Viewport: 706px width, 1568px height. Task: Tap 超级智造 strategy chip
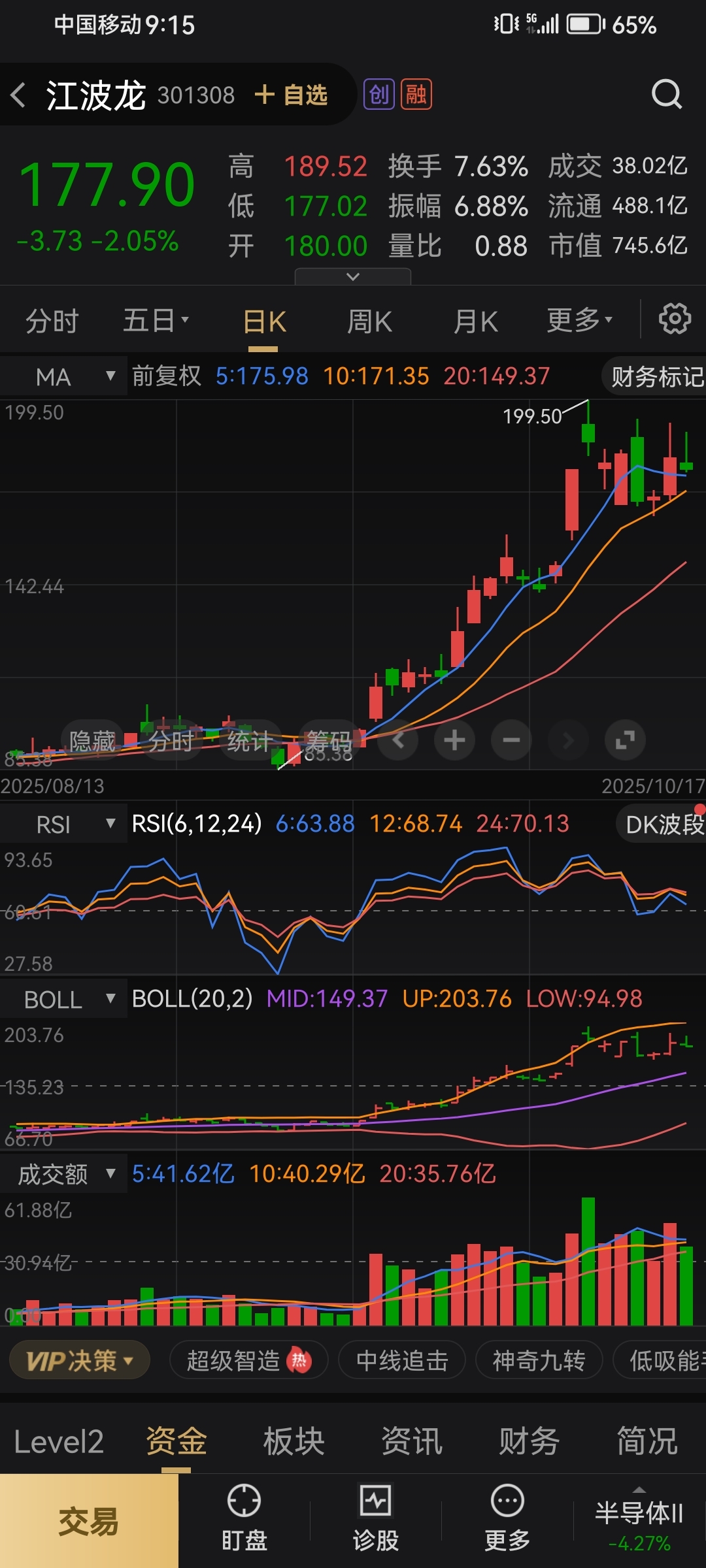pos(248,1361)
